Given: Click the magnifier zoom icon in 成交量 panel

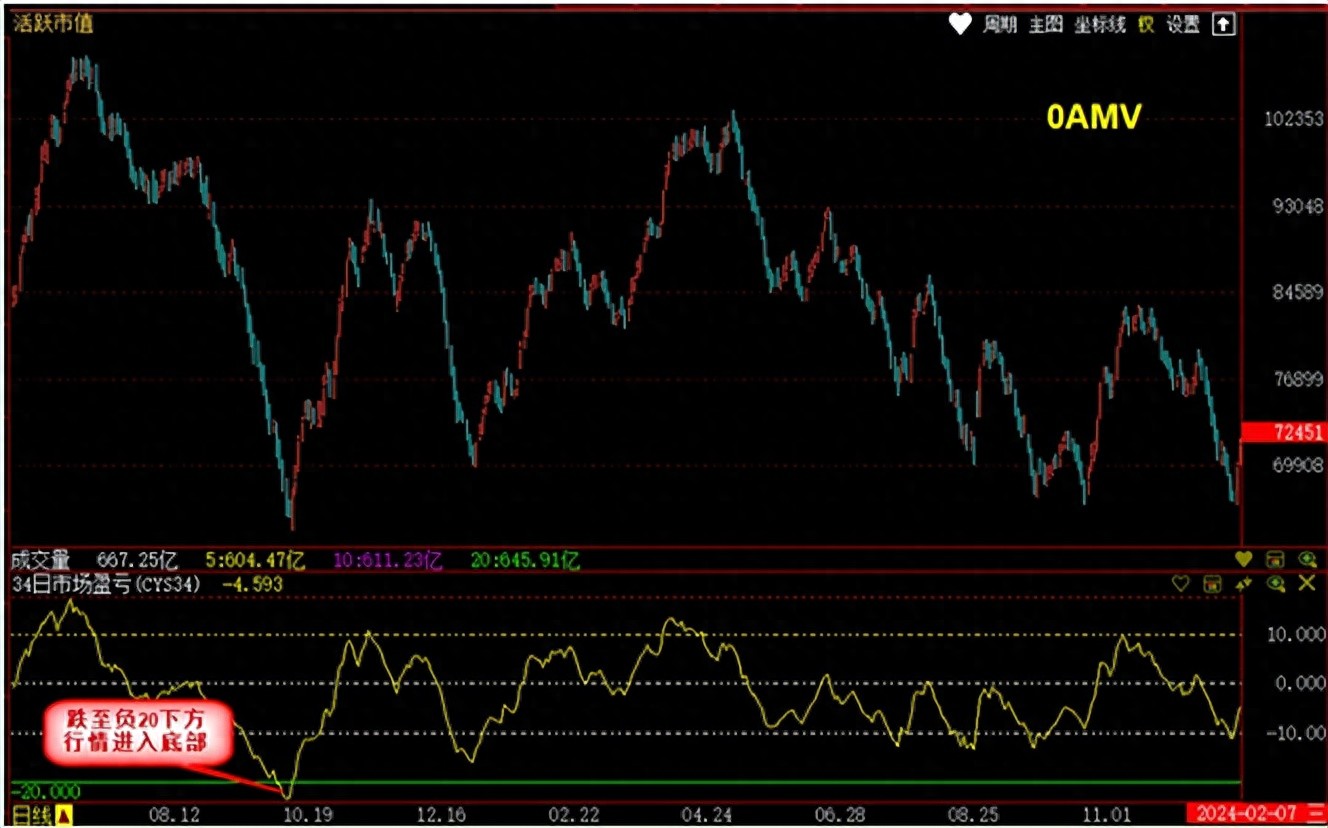Looking at the screenshot, I should tap(1306, 559).
